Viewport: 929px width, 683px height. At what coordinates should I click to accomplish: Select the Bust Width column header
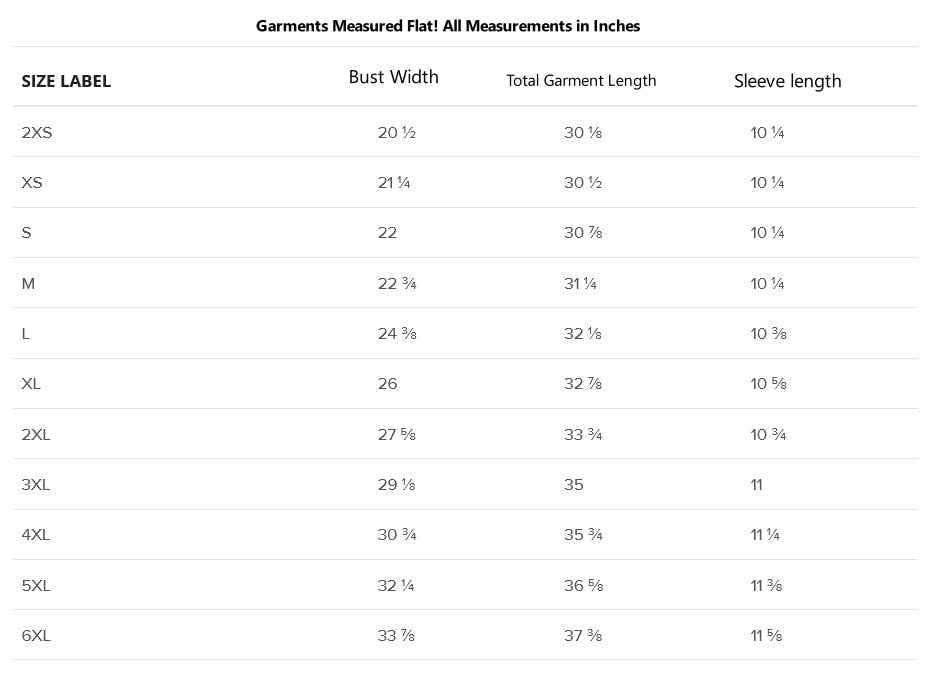coord(393,77)
